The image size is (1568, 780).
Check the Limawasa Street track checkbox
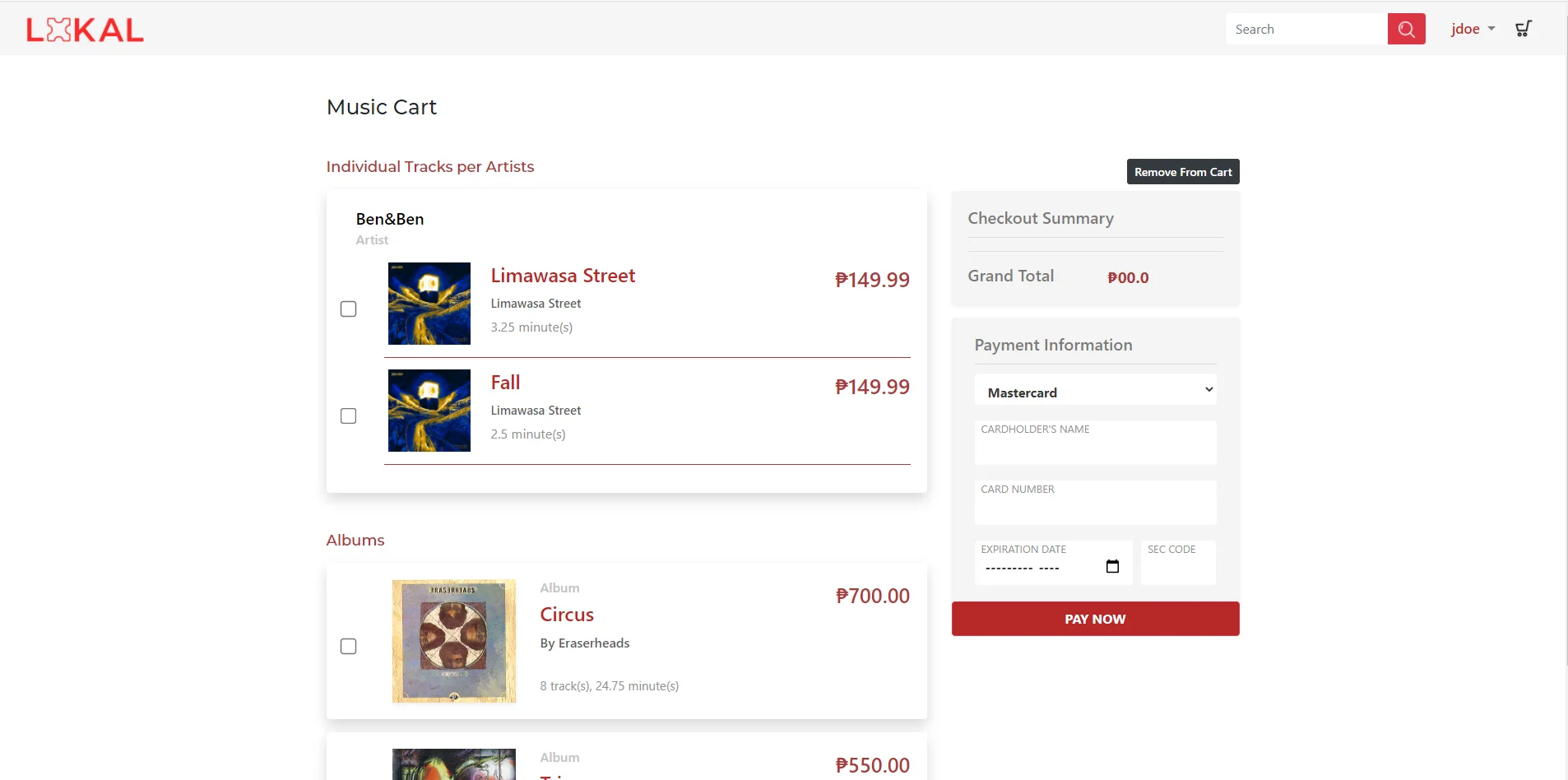click(349, 309)
